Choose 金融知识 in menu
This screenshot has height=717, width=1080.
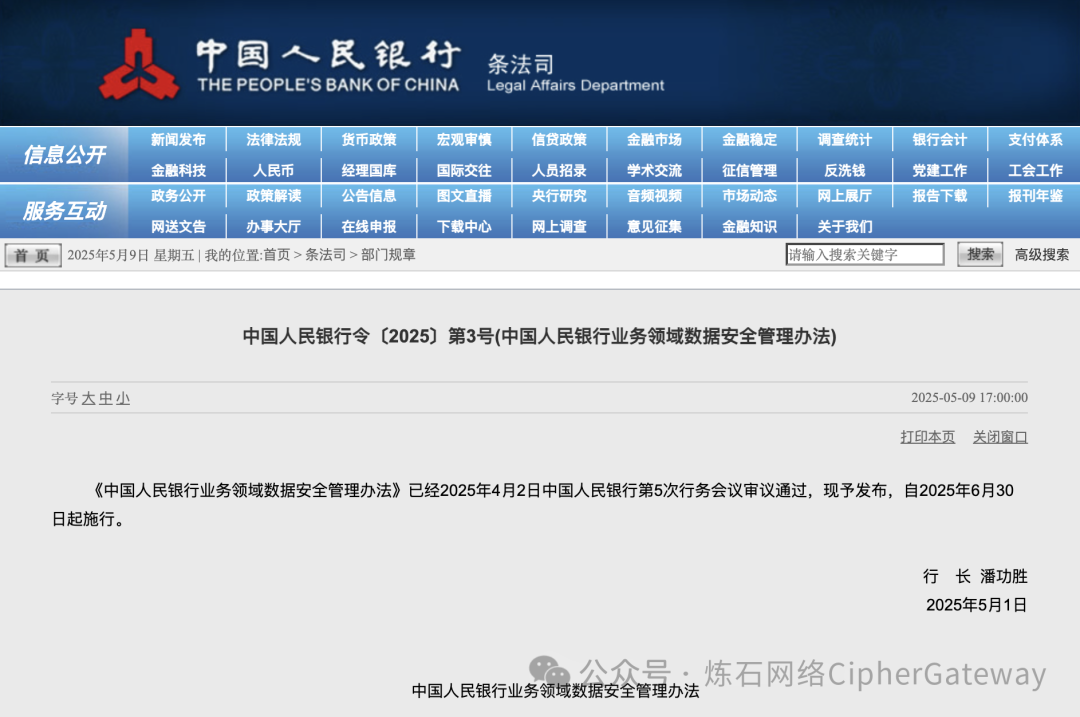click(x=749, y=227)
